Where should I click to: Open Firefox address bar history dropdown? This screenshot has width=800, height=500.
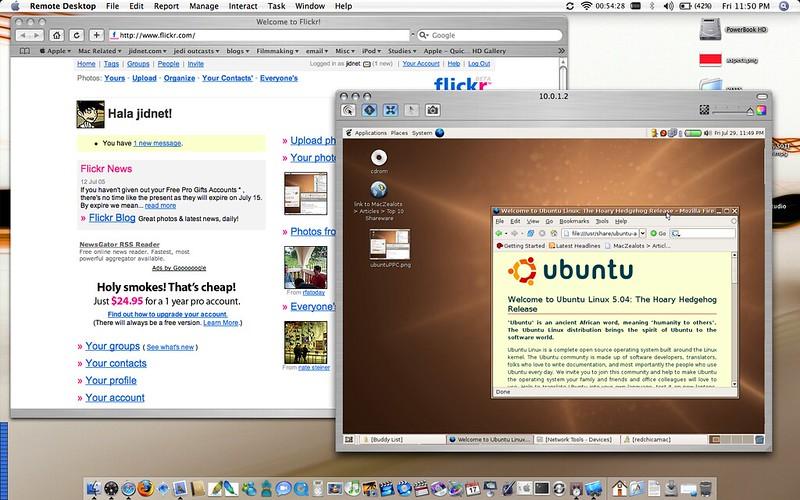coord(643,233)
